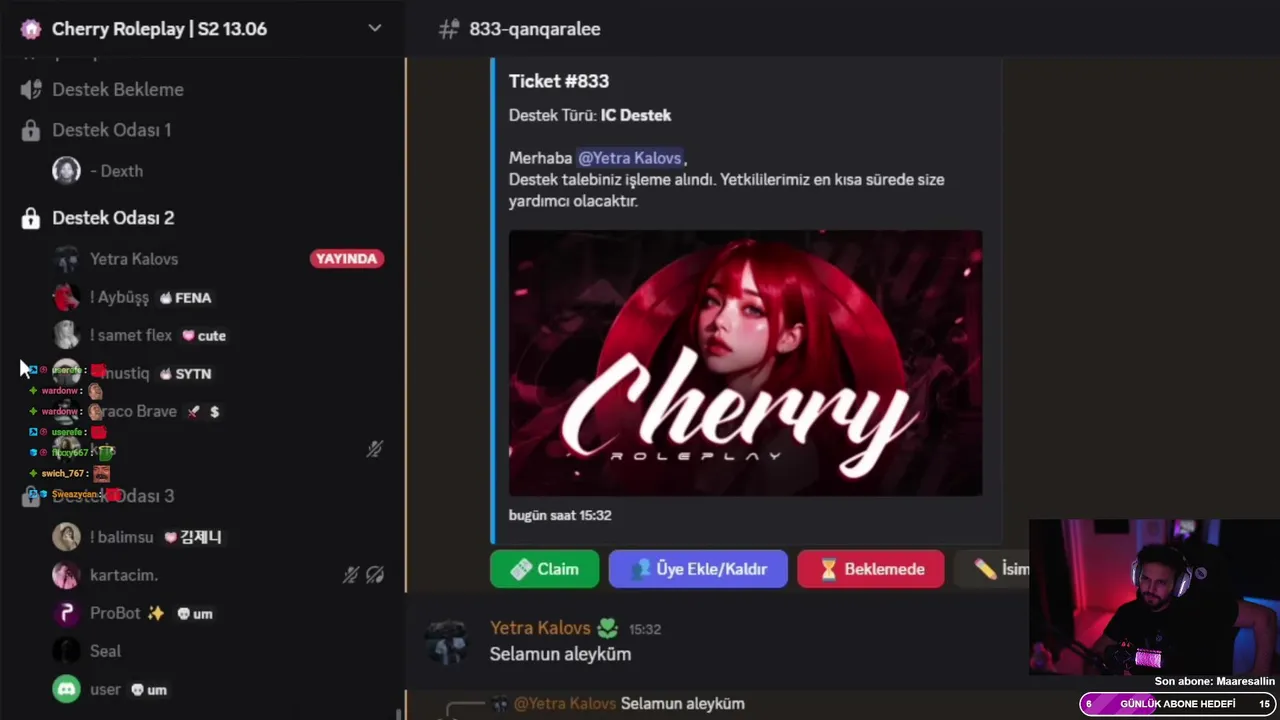
Task: Click the deafened headphone icon beside kartacim.
Action: (x=375, y=575)
